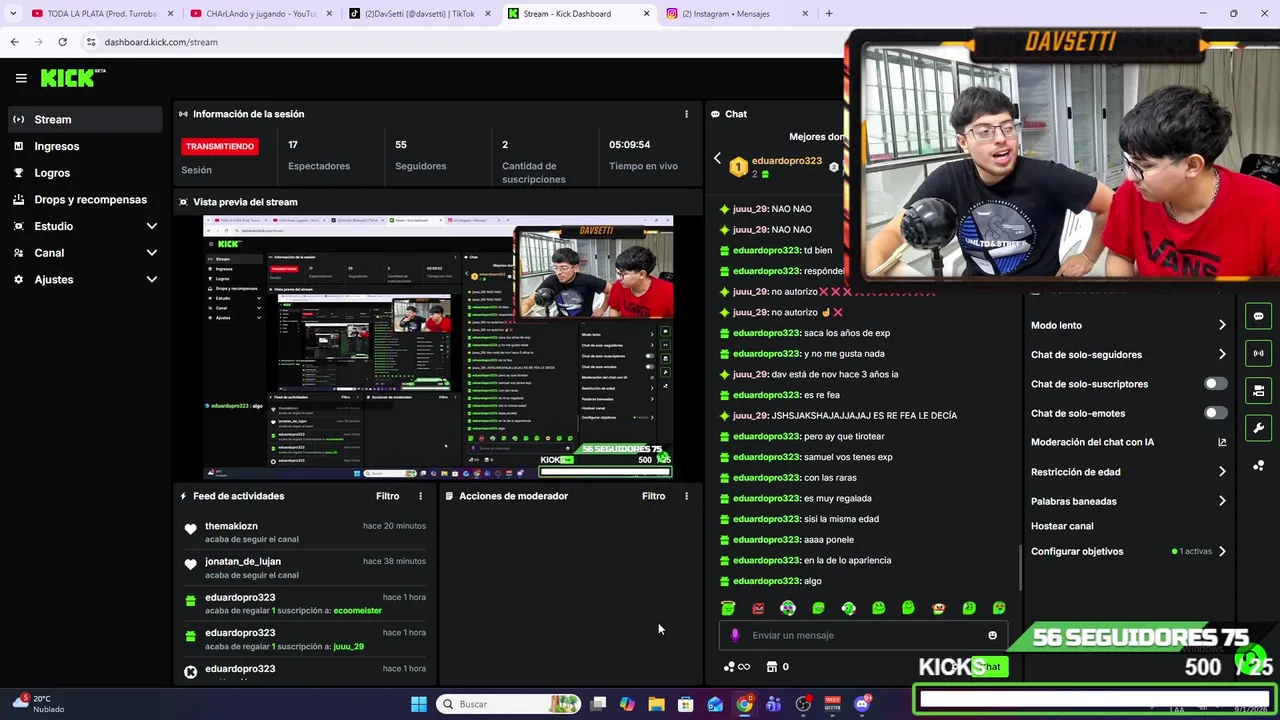Viewport: 1280px width, 720px height.
Task: Open the emoji picker in message box
Action: (x=992, y=635)
